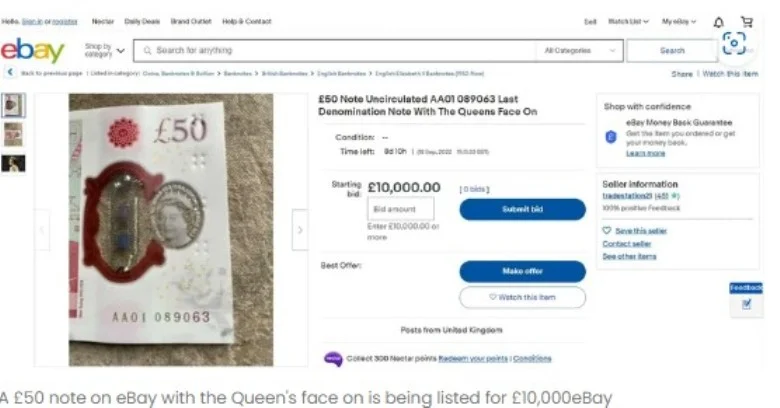The image size is (780, 408).
Task: Show next image with right arrow
Action: tap(298, 231)
